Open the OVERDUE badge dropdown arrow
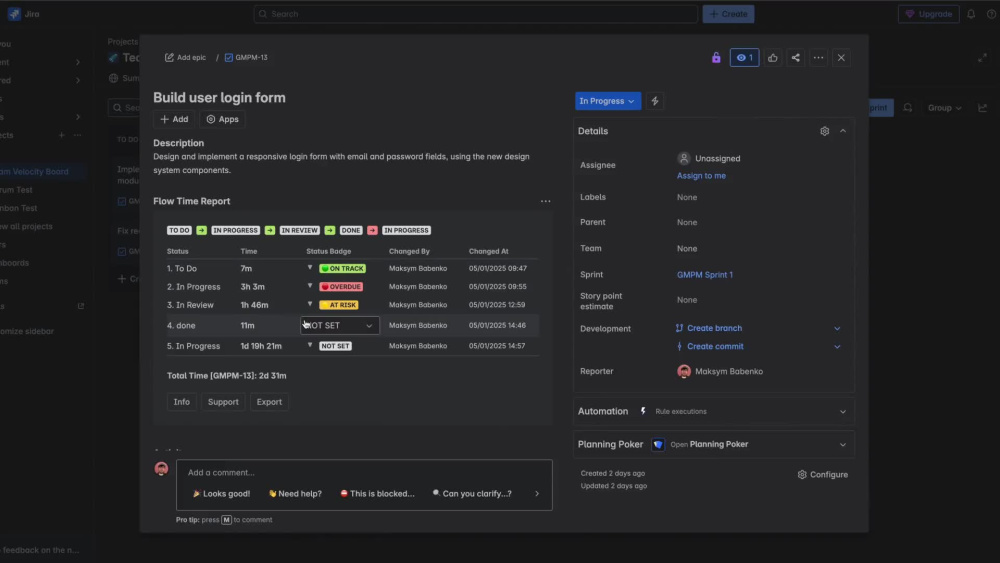Screen dimensions: 1000x563 (310, 286)
